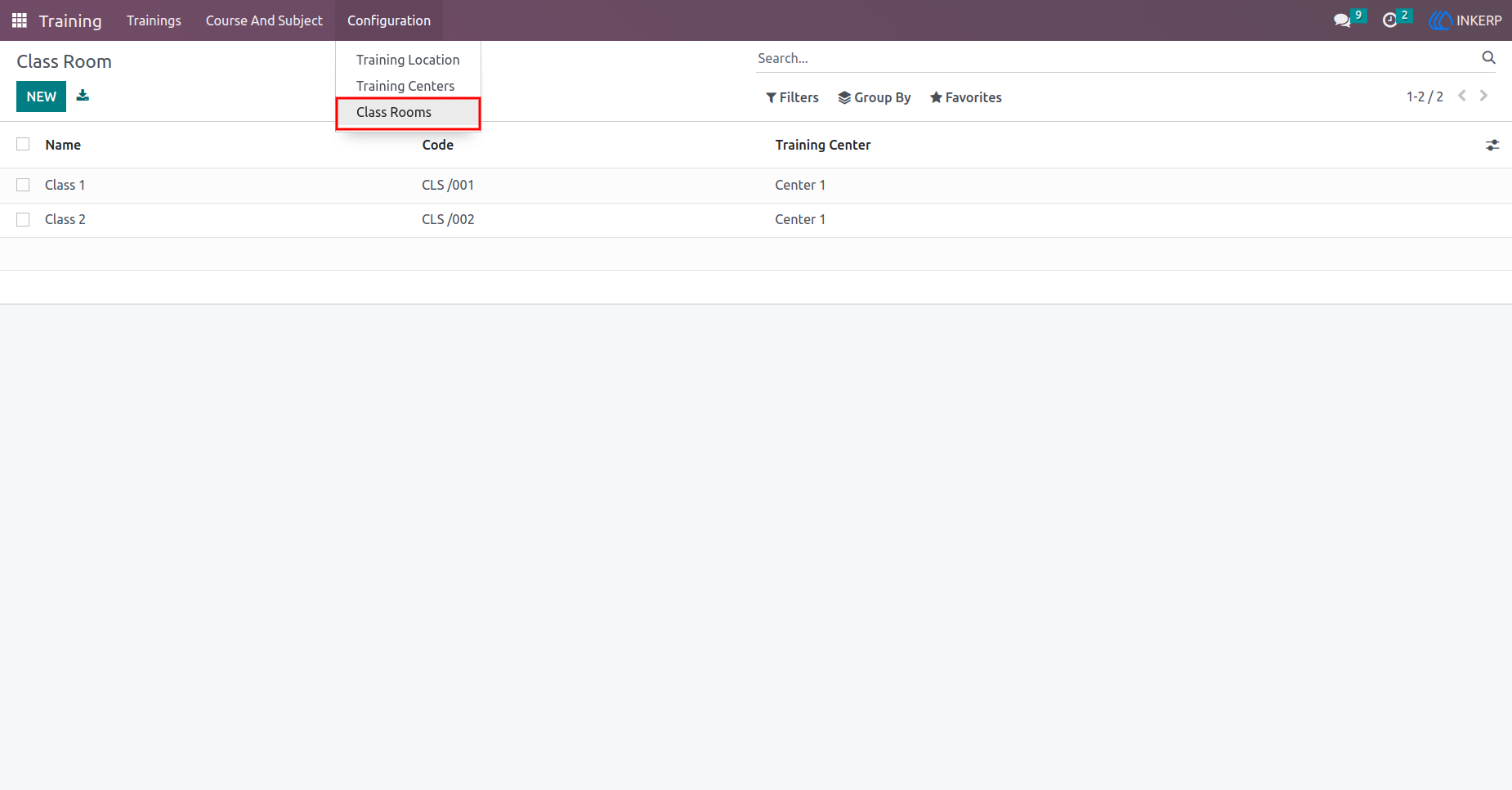Click code CLS /001 cell
This screenshot has width=1512, height=790.
point(448,185)
